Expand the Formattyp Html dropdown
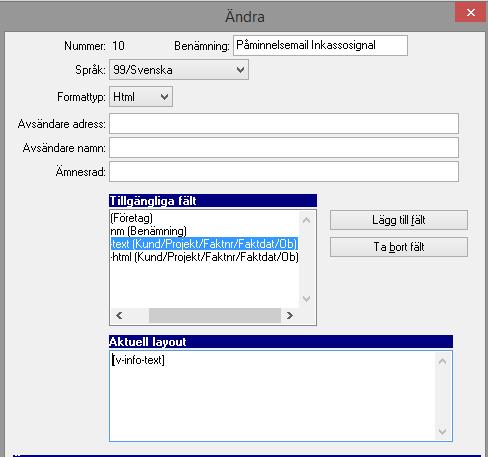488x457 pixels. [141, 97]
